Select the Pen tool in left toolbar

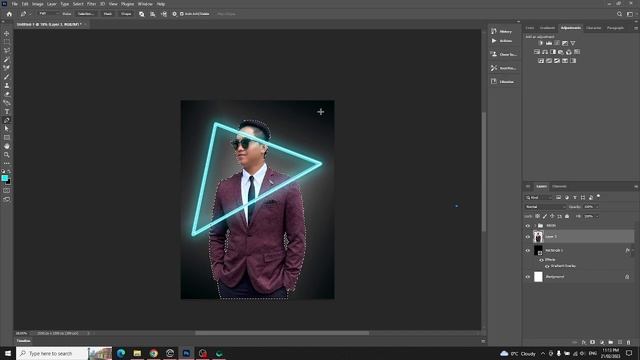7,120
